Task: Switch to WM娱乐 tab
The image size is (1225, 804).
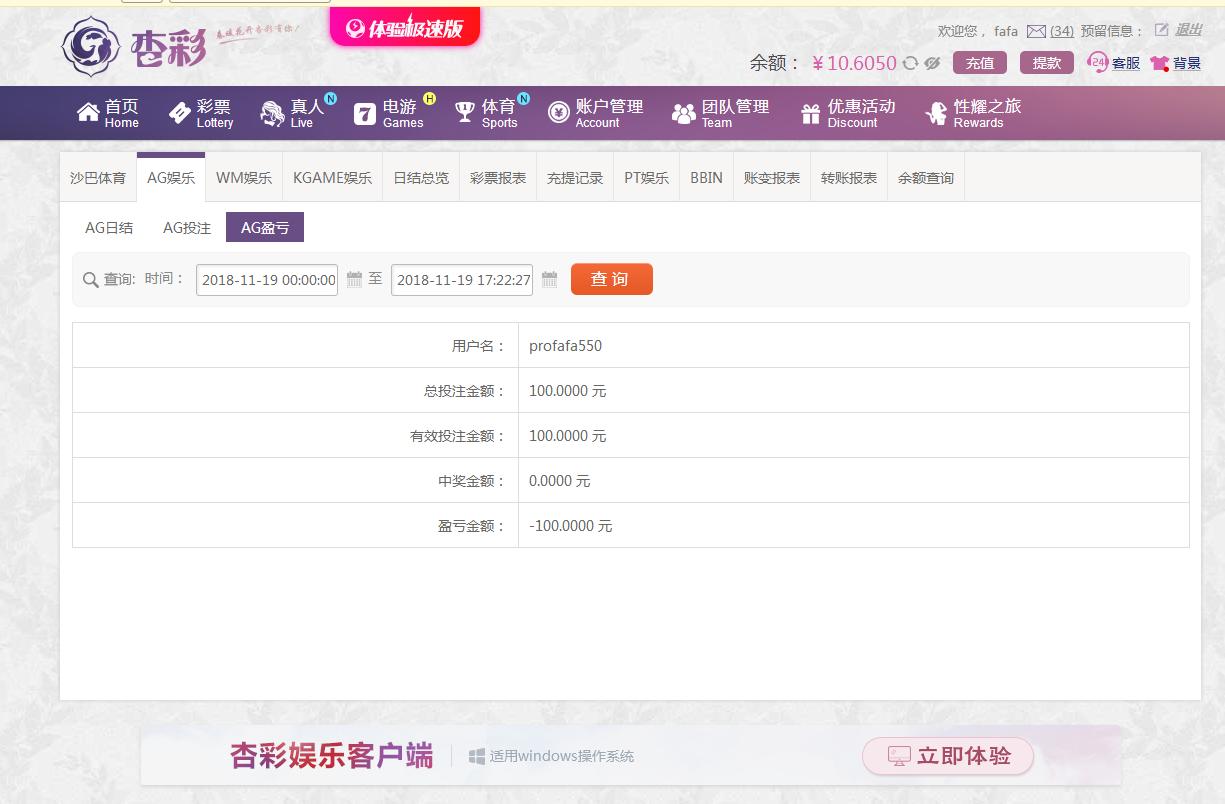Action: (244, 178)
